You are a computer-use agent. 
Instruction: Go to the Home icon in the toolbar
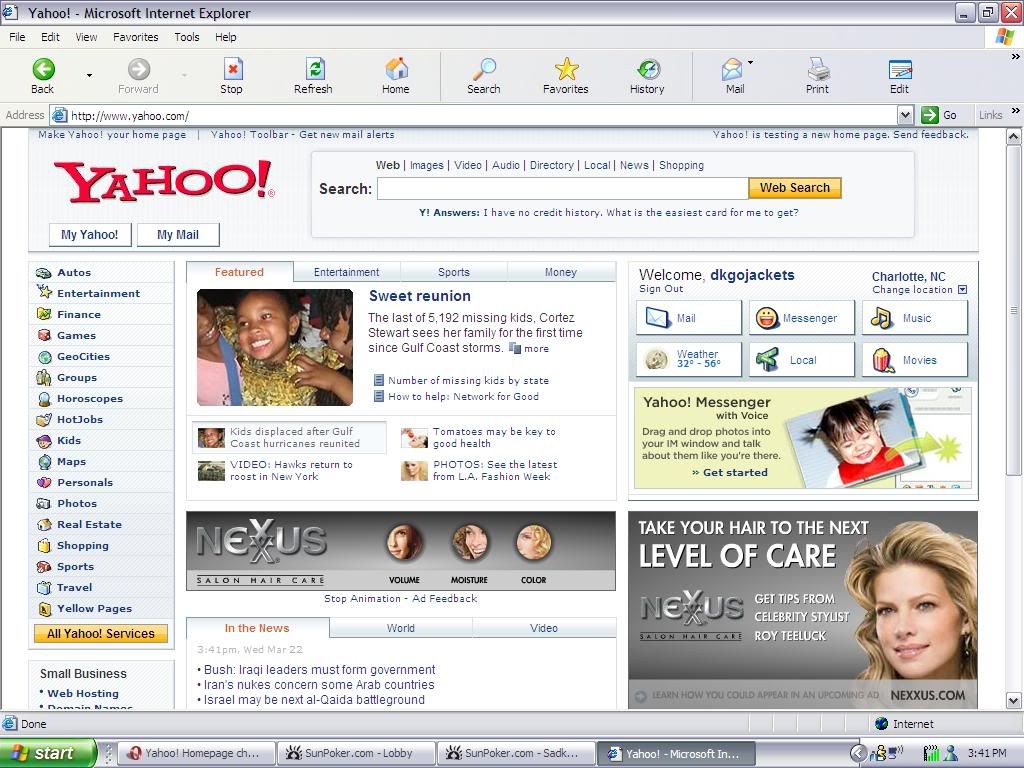click(x=396, y=69)
